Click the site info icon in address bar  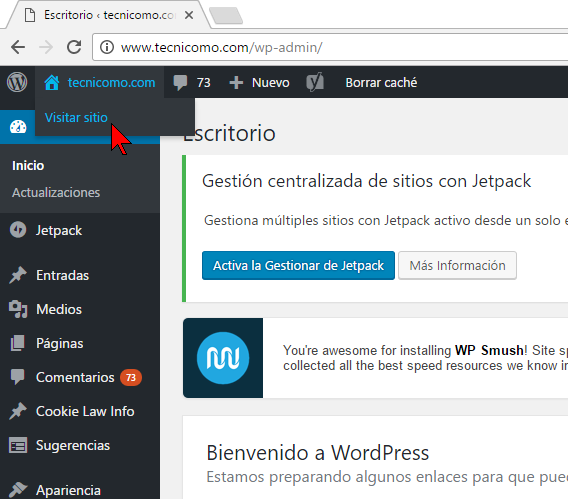[107, 47]
